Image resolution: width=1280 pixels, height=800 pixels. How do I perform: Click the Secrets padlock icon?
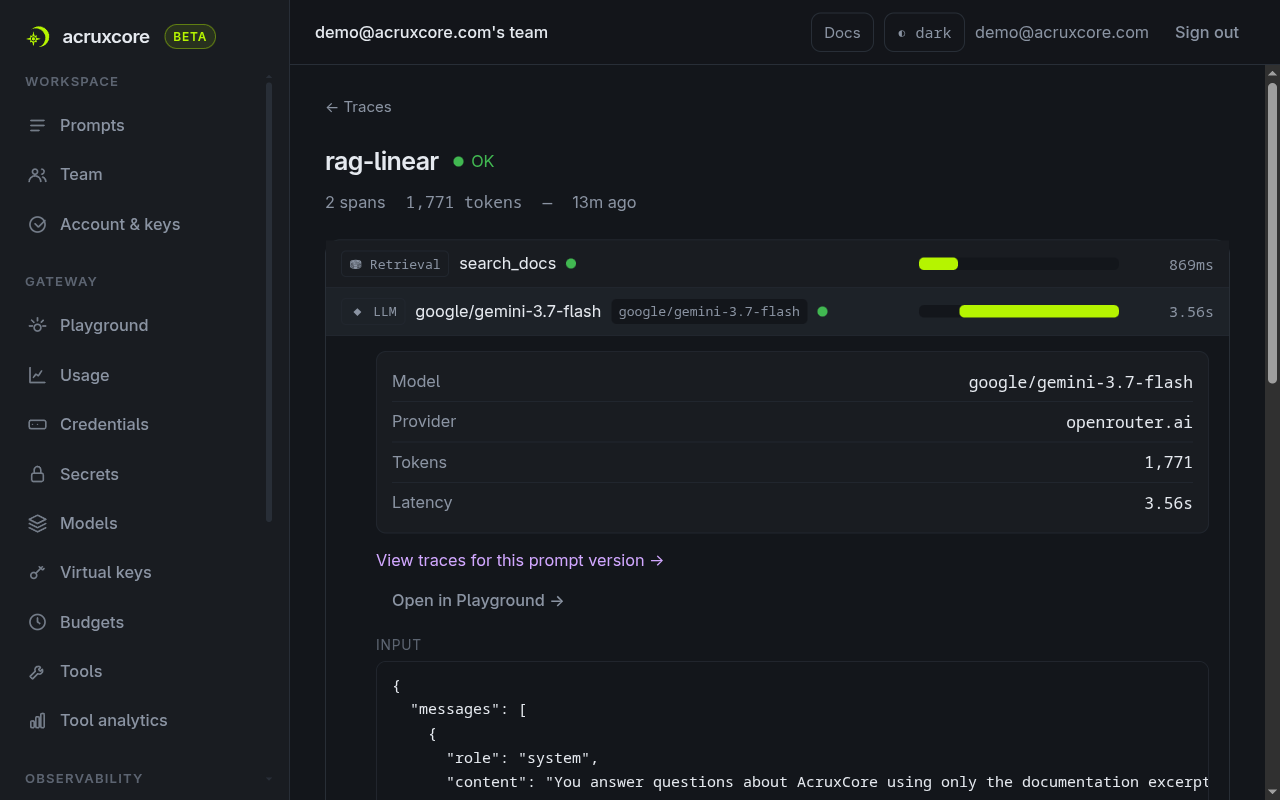coord(37,474)
